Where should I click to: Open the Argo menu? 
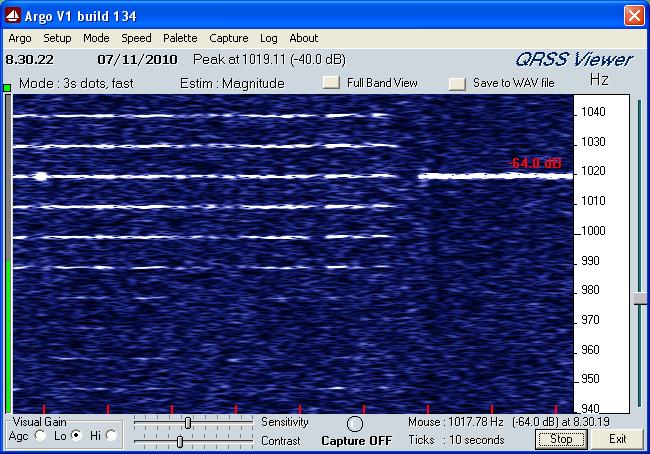pos(19,38)
